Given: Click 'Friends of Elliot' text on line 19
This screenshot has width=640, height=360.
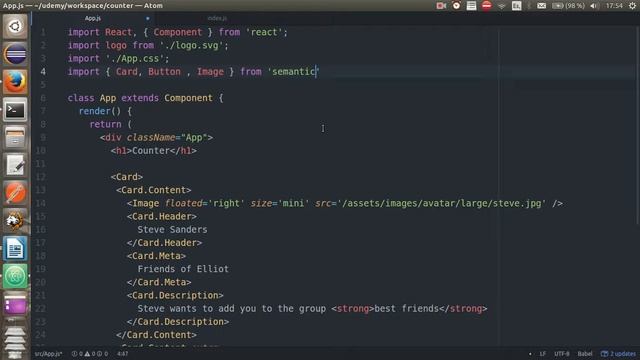Looking at the screenshot, I should (x=183, y=269).
